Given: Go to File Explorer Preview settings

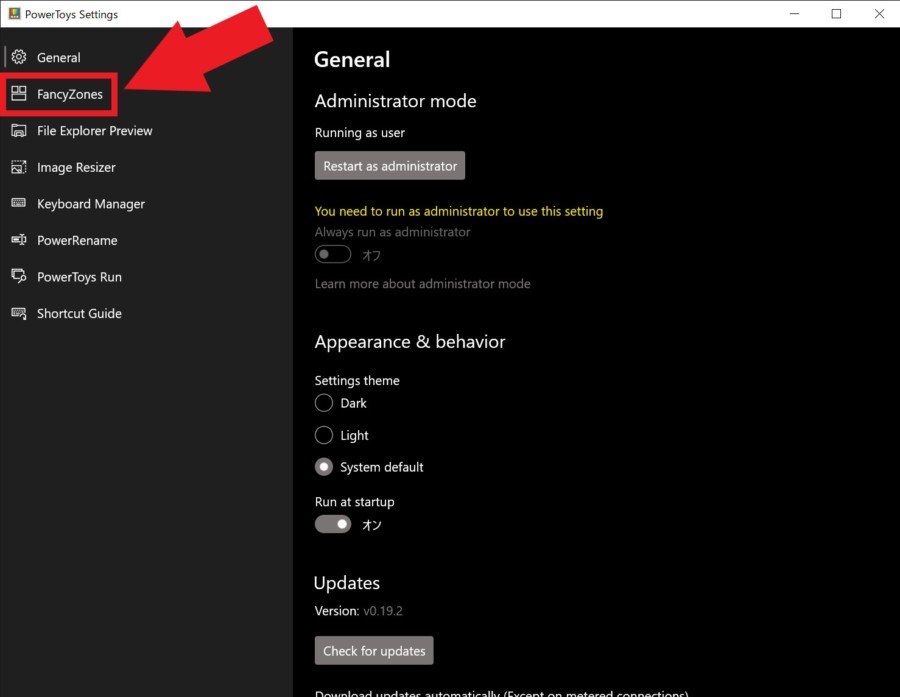Looking at the screenshot, I should 146,131.
